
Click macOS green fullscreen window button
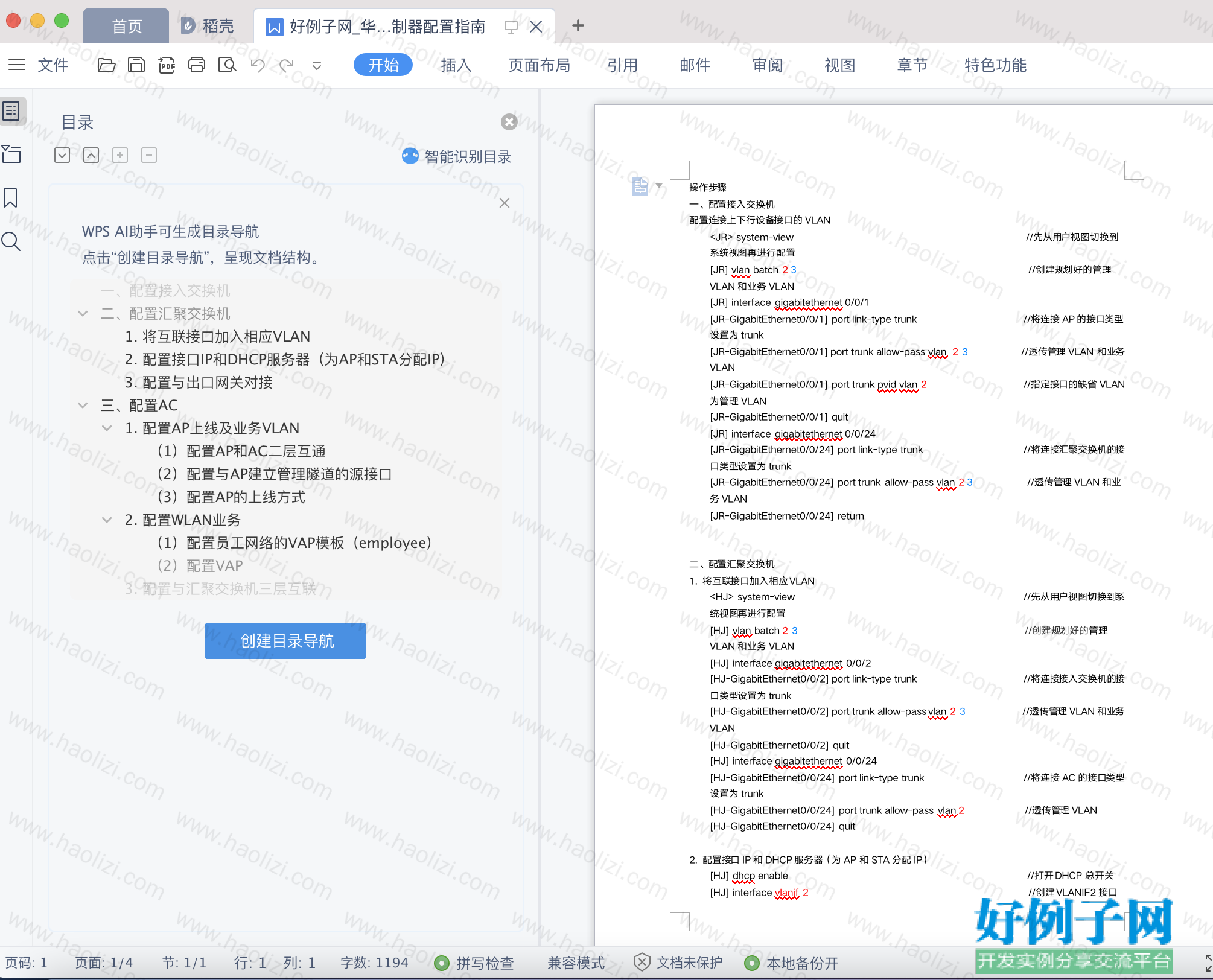[62, 21]
